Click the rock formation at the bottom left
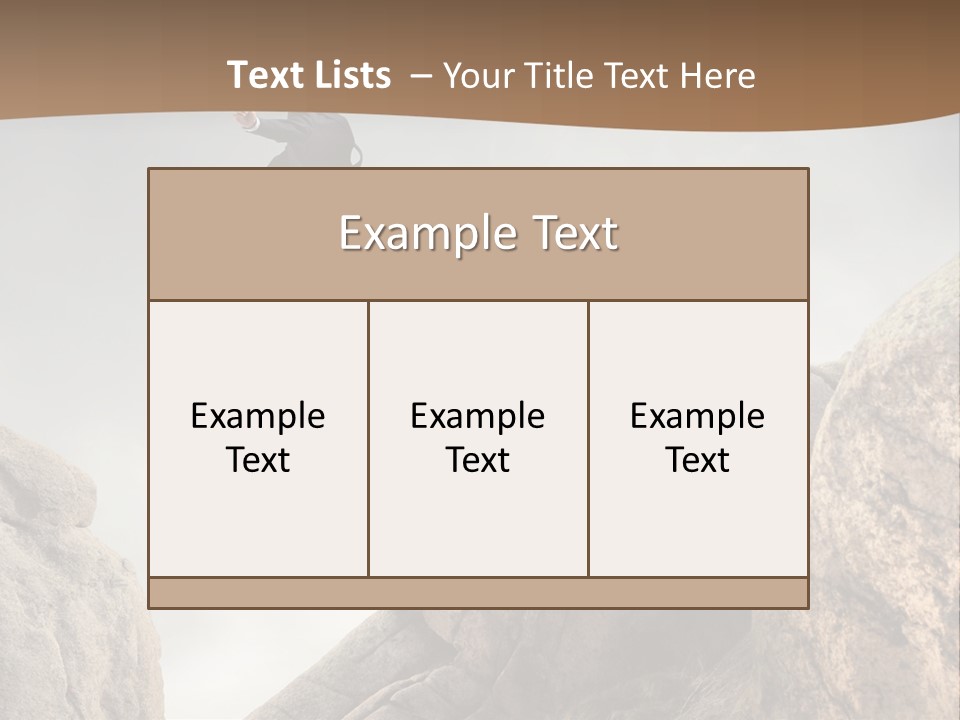 [60, 580]
